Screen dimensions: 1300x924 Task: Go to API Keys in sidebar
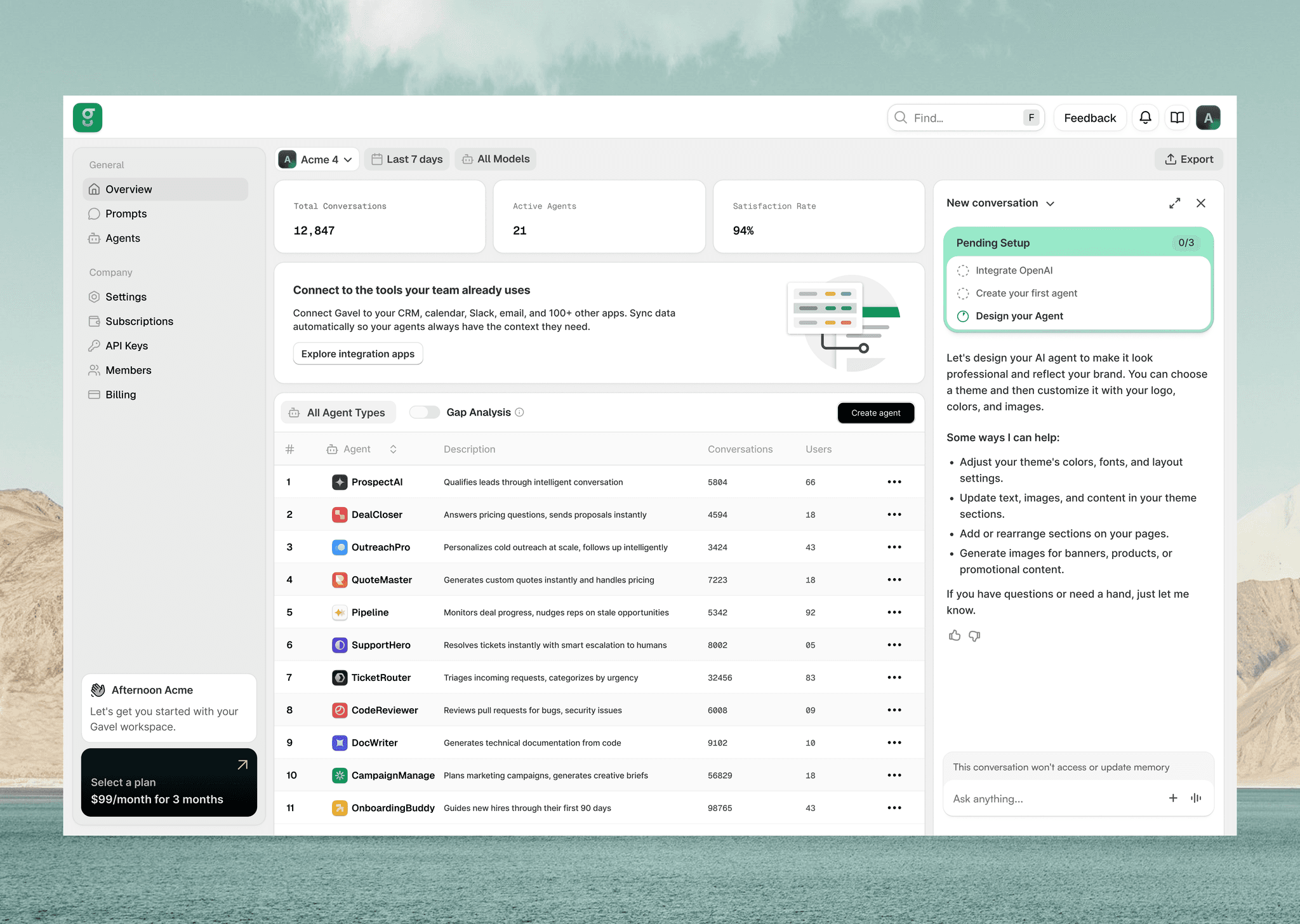coord(126,346)
